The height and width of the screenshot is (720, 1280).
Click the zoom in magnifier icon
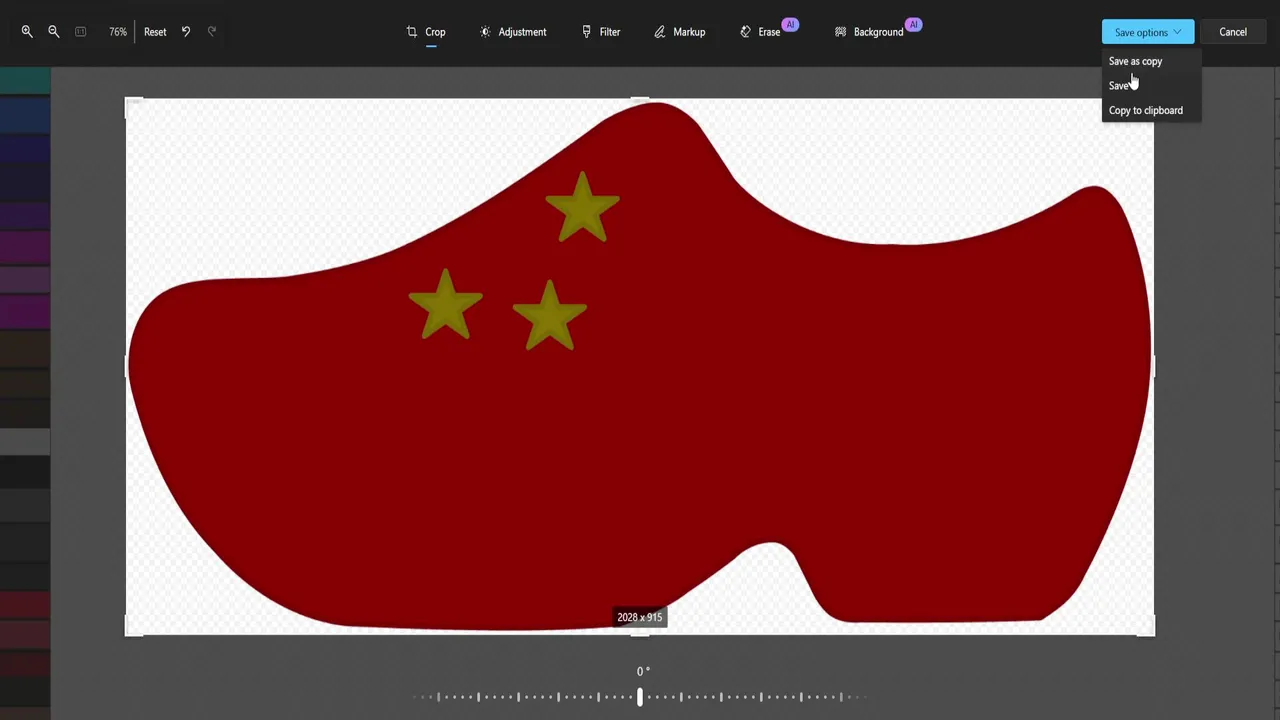(x=27, y=32)
